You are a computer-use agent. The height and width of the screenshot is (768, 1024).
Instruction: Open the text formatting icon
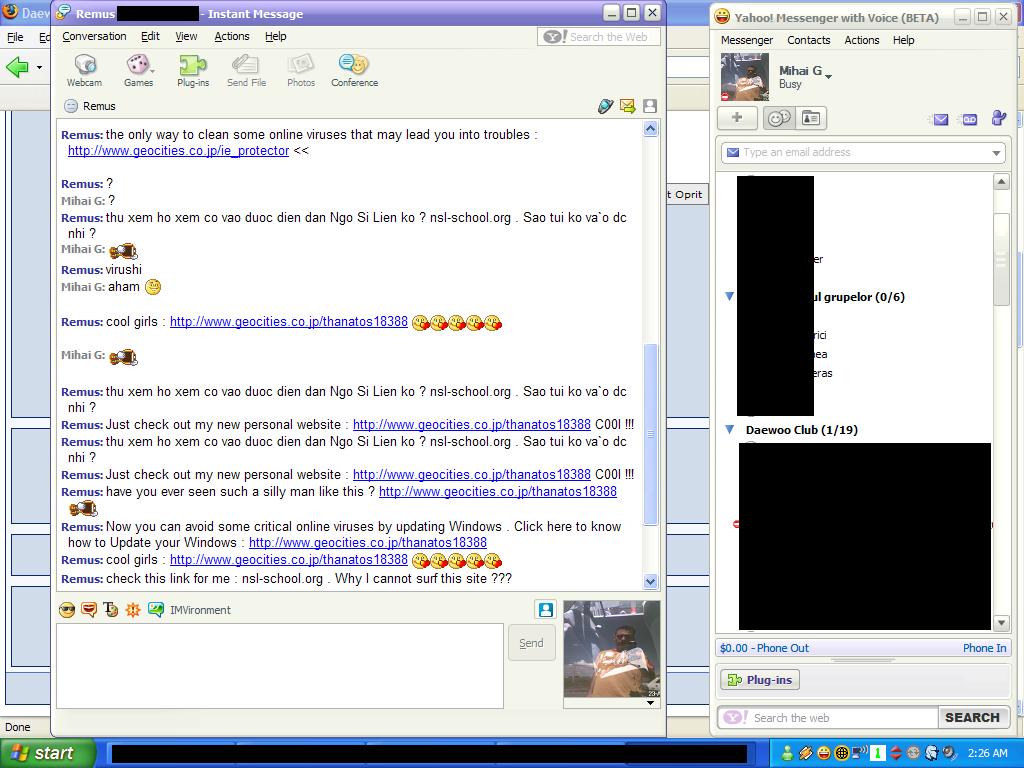111,610
